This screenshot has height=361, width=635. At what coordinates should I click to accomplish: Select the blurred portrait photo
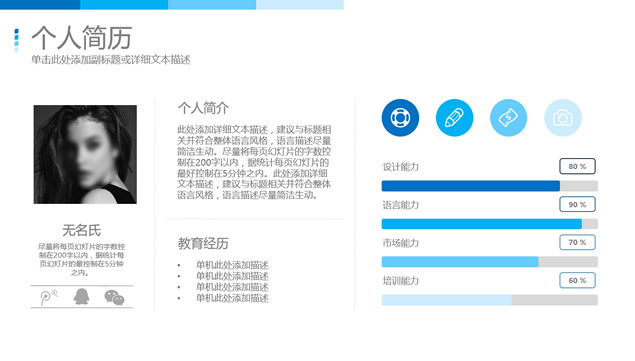coord(85,154)
